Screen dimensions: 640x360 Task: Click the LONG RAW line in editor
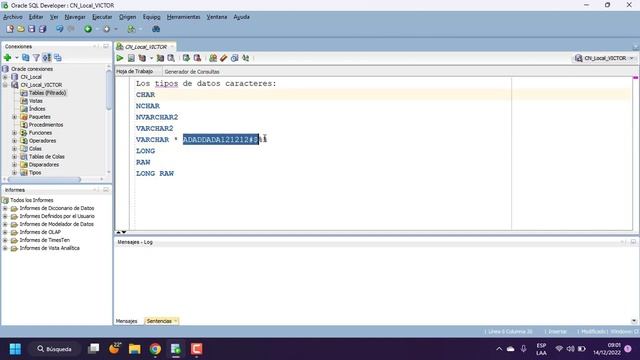[x=155, y=173]
